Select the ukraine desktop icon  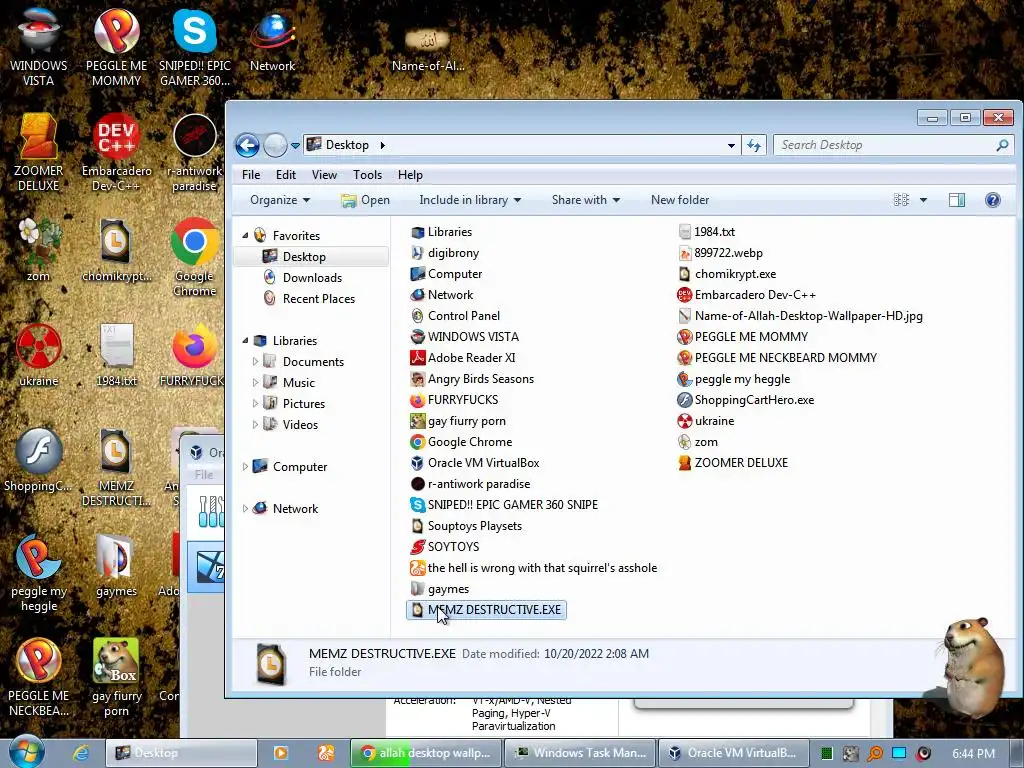pos(39,355)
